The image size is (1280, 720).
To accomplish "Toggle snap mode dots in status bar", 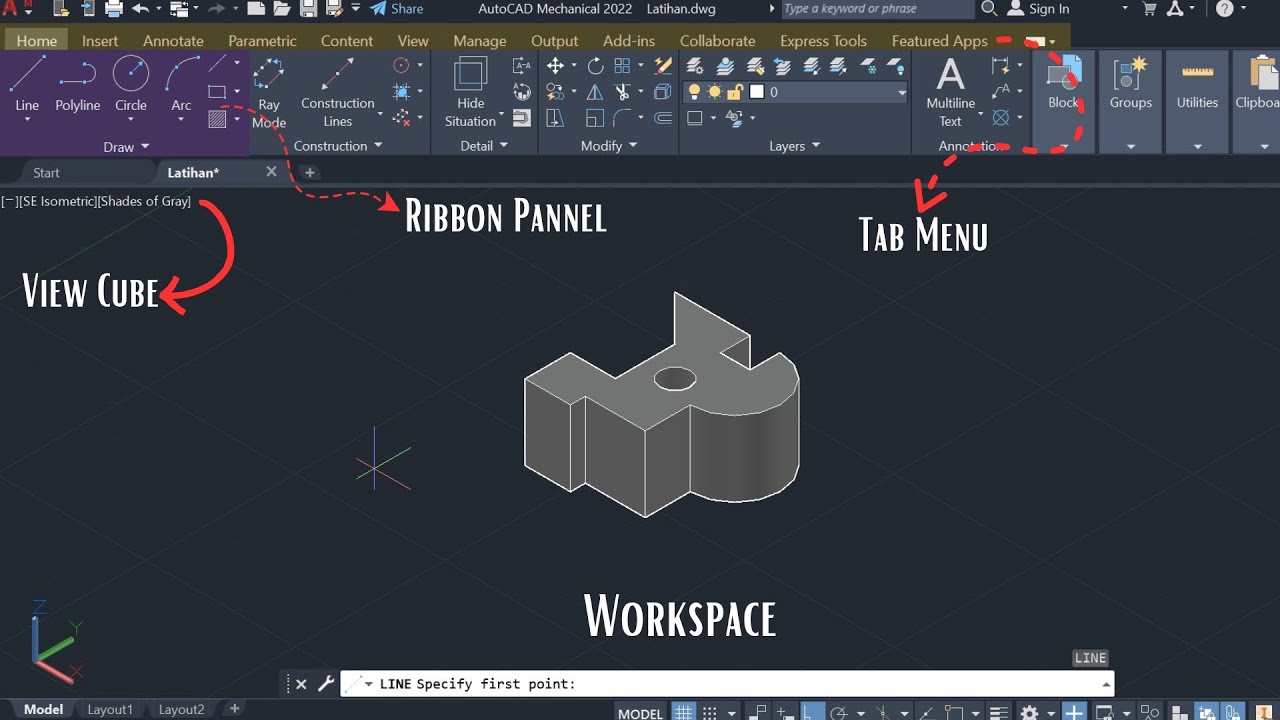I will [710, 712].
